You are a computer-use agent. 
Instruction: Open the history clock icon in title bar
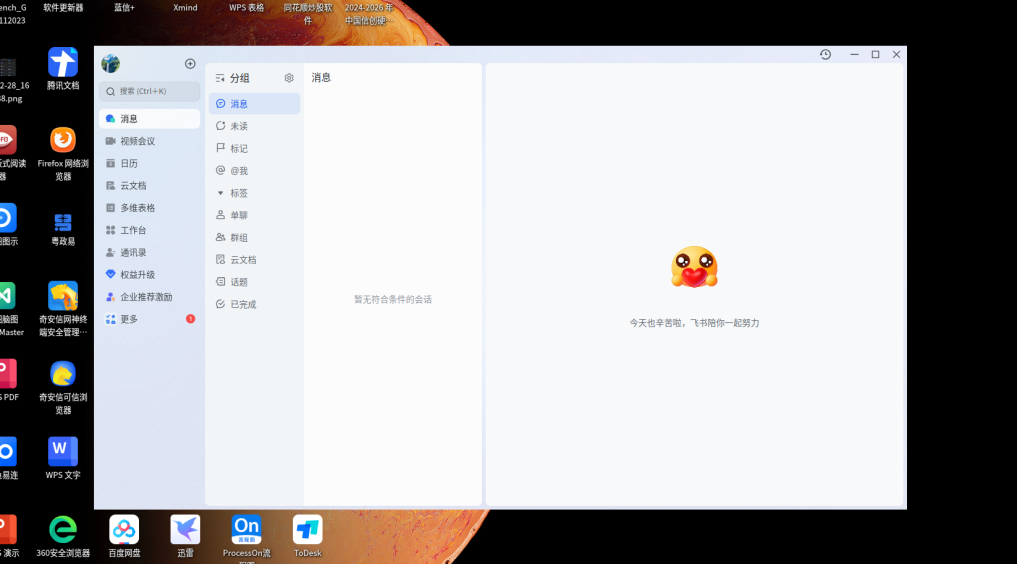(825, 55)
